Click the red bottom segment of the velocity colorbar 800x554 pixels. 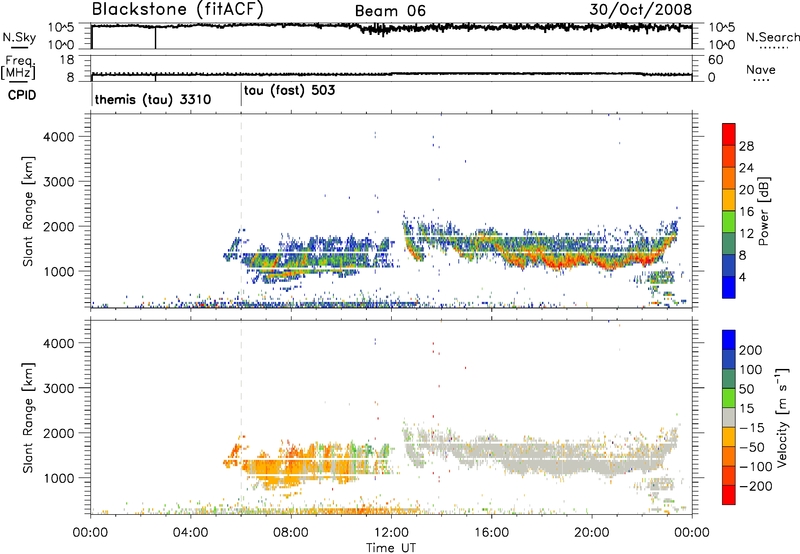click(729, 495)
